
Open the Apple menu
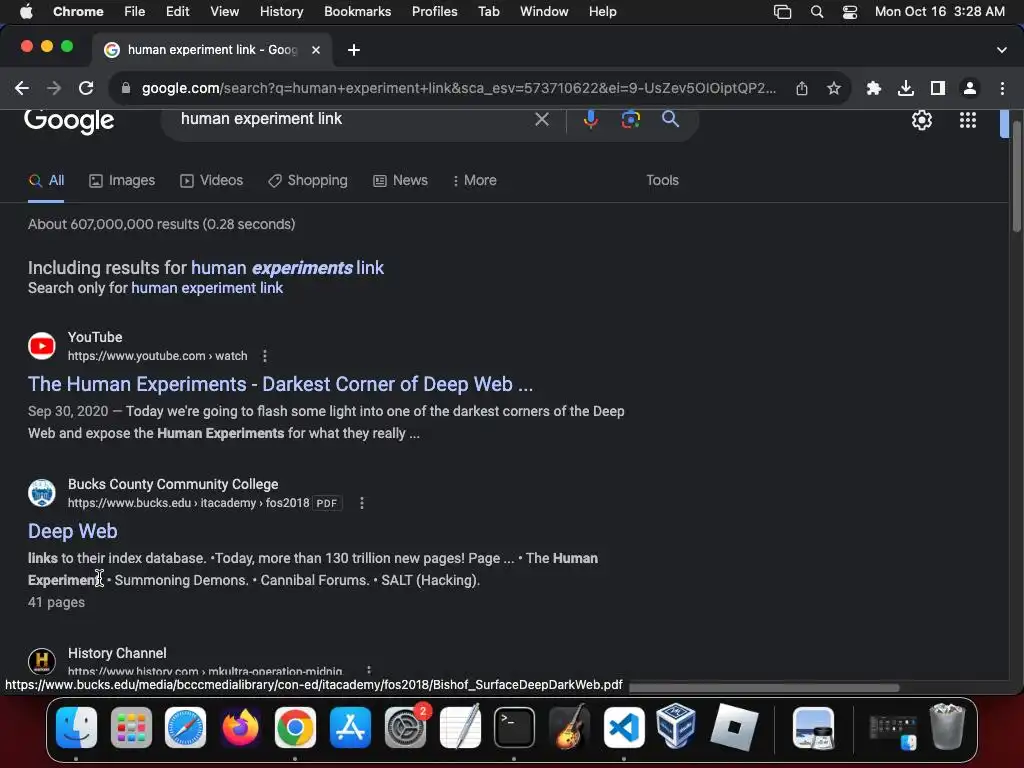pos(26,12)
